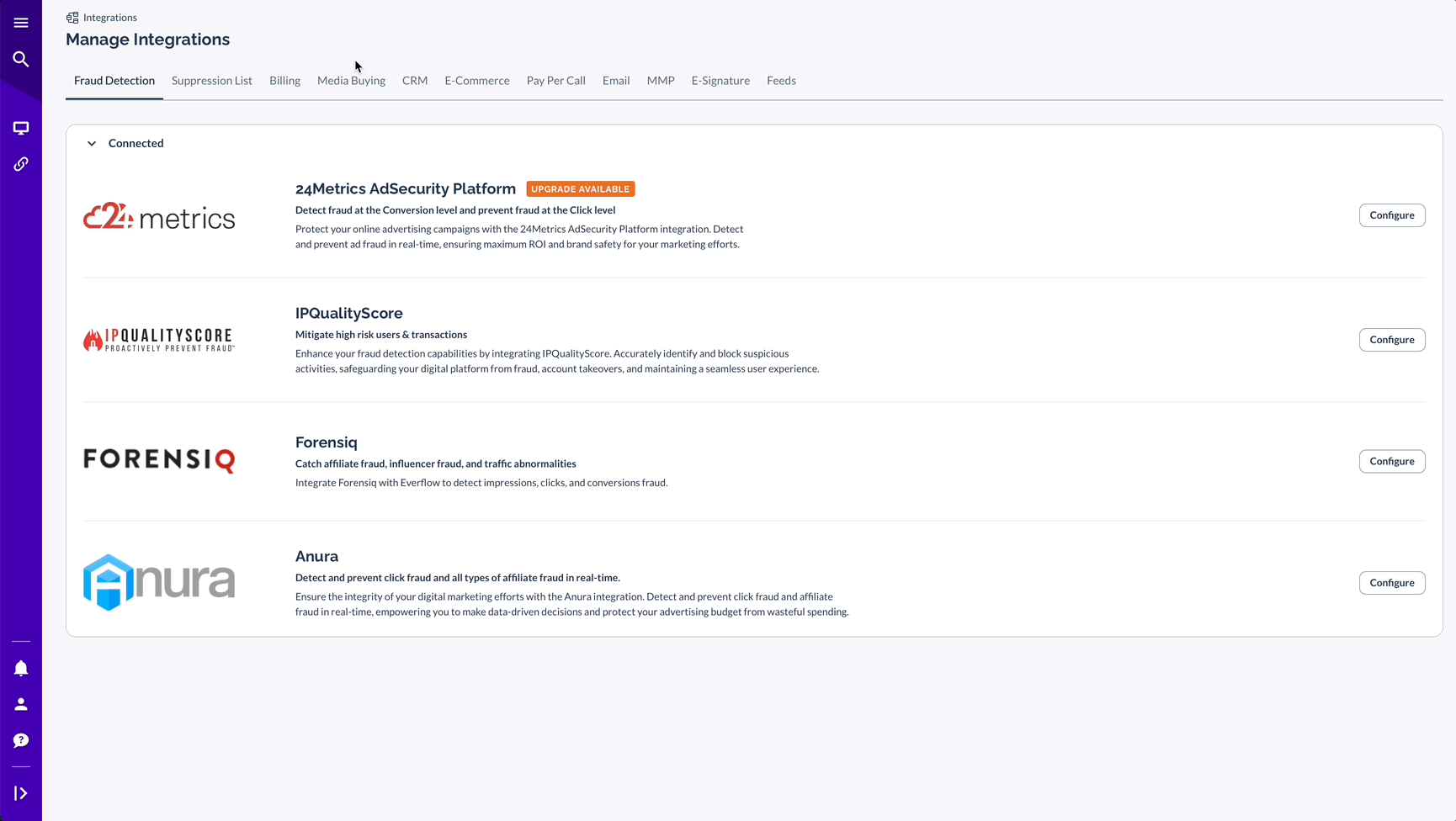The width and height of the screenshot is (1456, 821).
Task: Open the monitor dashboard icon in the sidebar
Action: [x=21, y=128]
